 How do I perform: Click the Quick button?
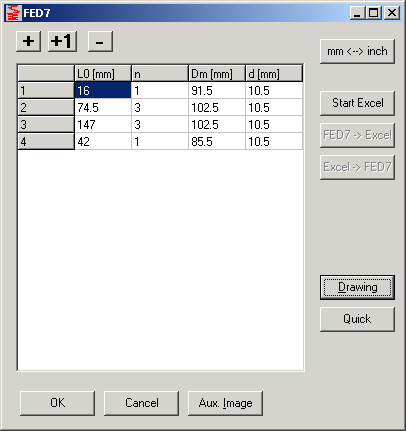pos(357,319)
